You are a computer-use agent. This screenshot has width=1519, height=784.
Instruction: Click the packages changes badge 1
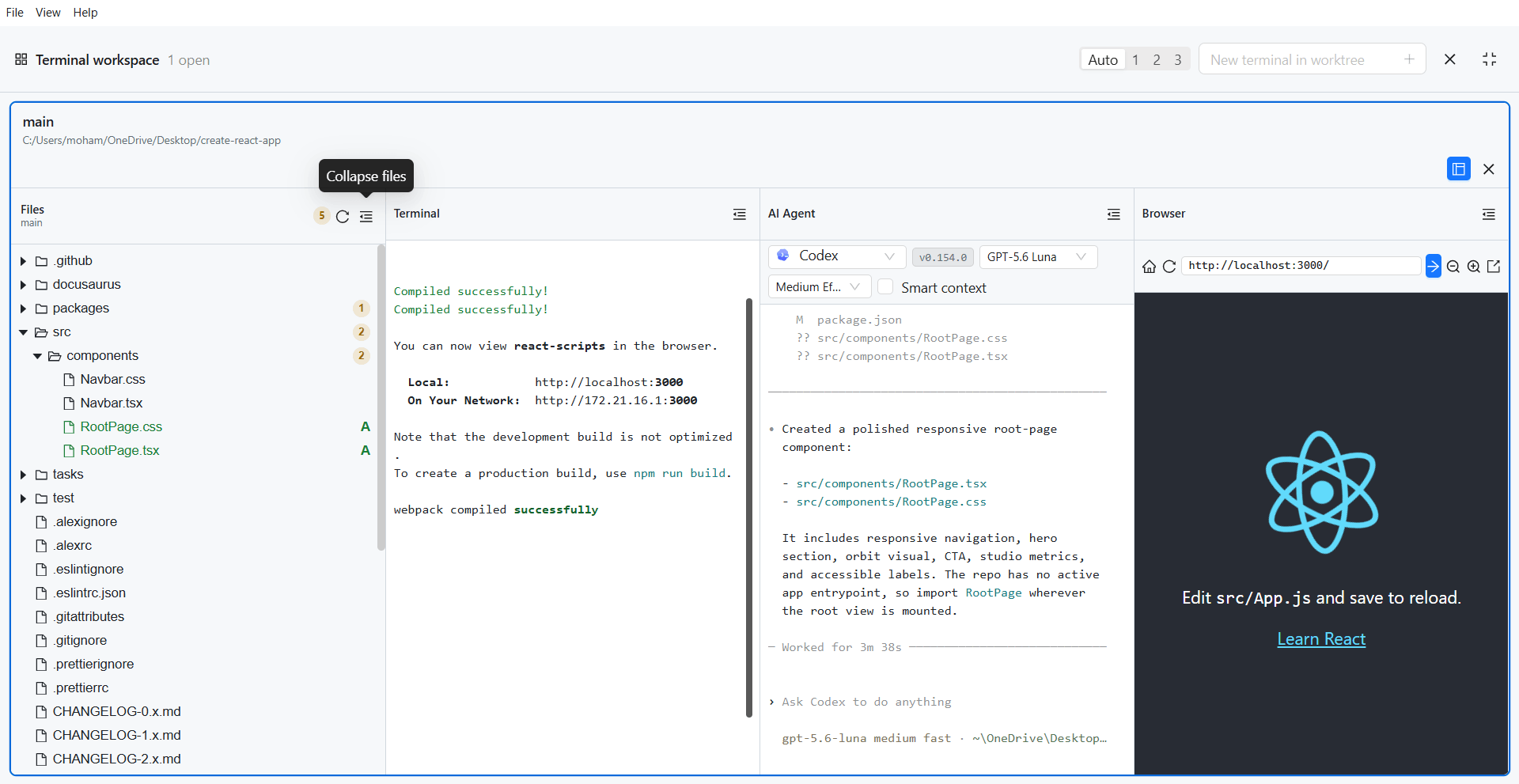[362, 309]
